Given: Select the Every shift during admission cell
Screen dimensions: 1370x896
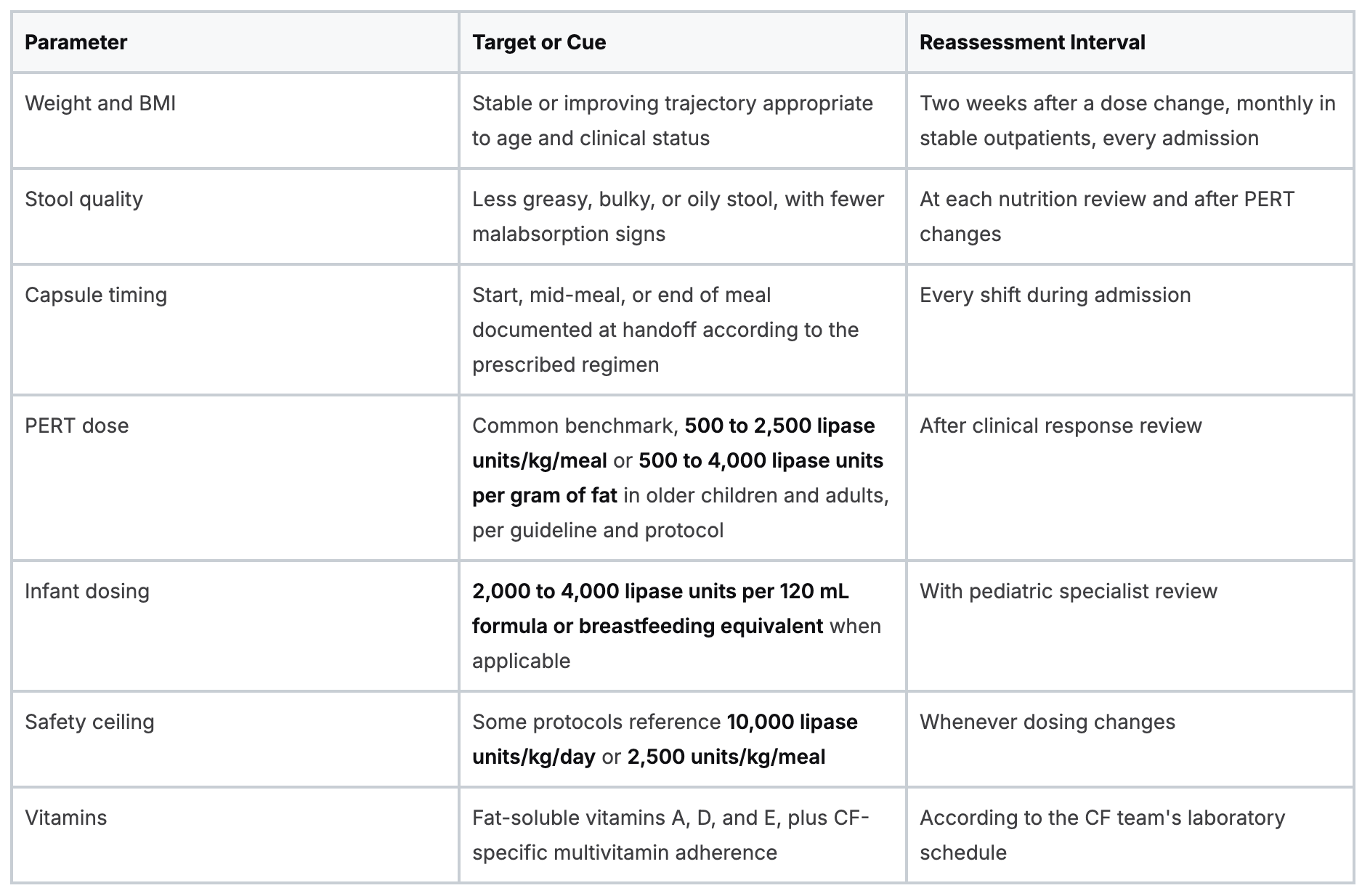Looking at the screenshot, I should [x=1130, y=330].
